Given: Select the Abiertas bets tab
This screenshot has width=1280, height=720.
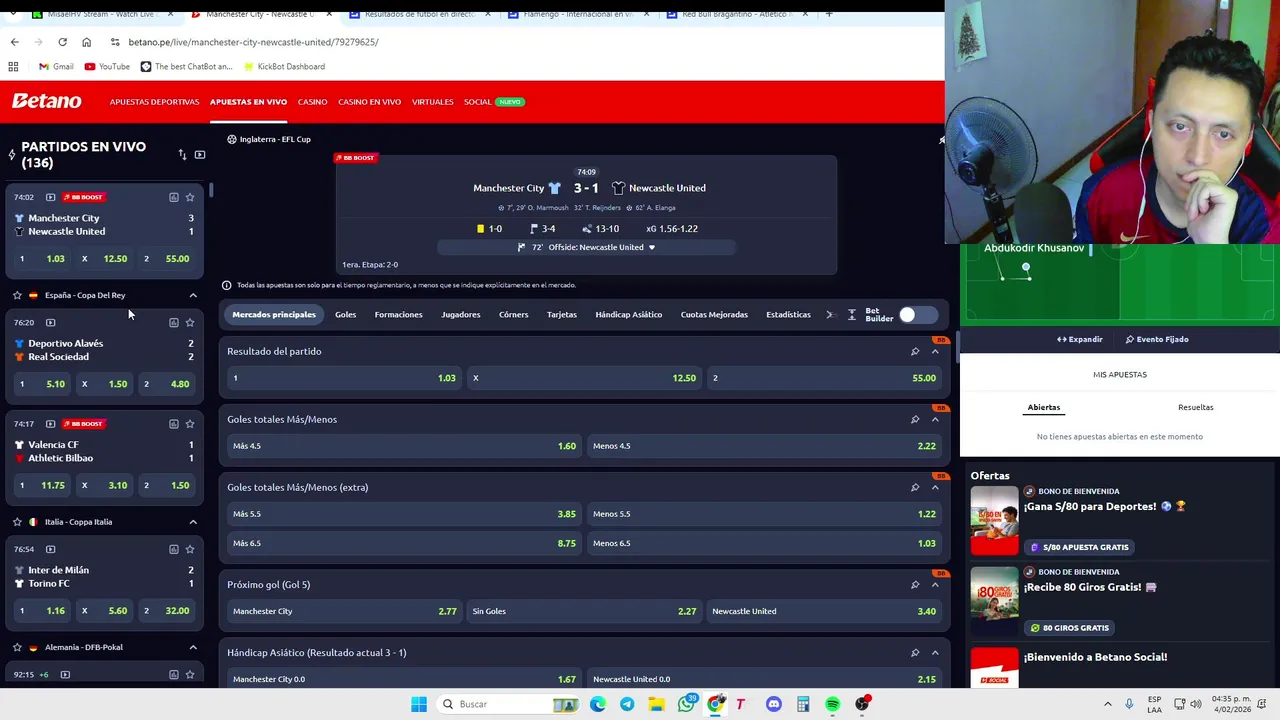Looking at the screenshot, I should [1043, 407].
